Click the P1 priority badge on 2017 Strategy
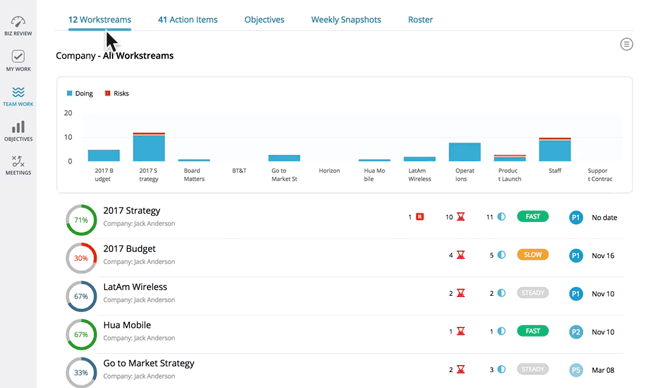Screen dimensions: 650x388 (575, 217)
